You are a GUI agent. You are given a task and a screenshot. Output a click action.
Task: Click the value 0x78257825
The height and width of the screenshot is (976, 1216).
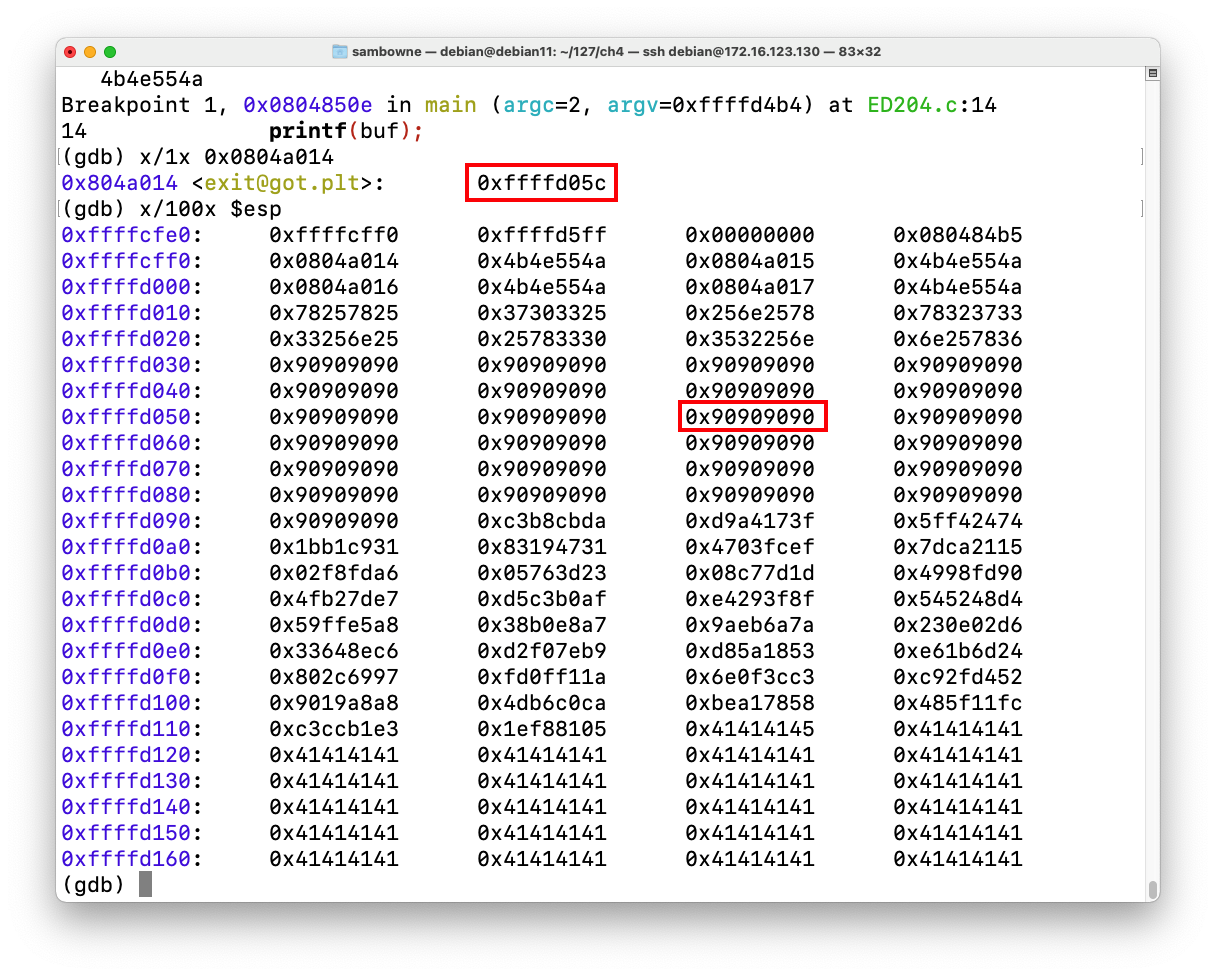334,313
